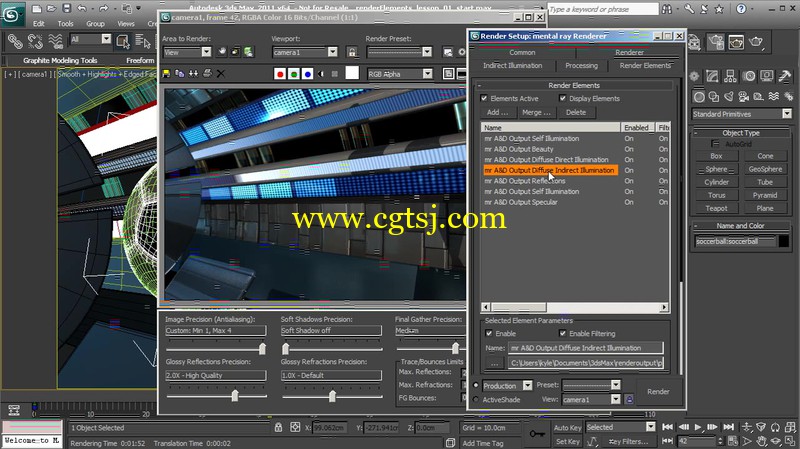This screenshot has height=449, width=800.
Task: Toggle the Enable Filtering checkbox
Action: point(562,334)
